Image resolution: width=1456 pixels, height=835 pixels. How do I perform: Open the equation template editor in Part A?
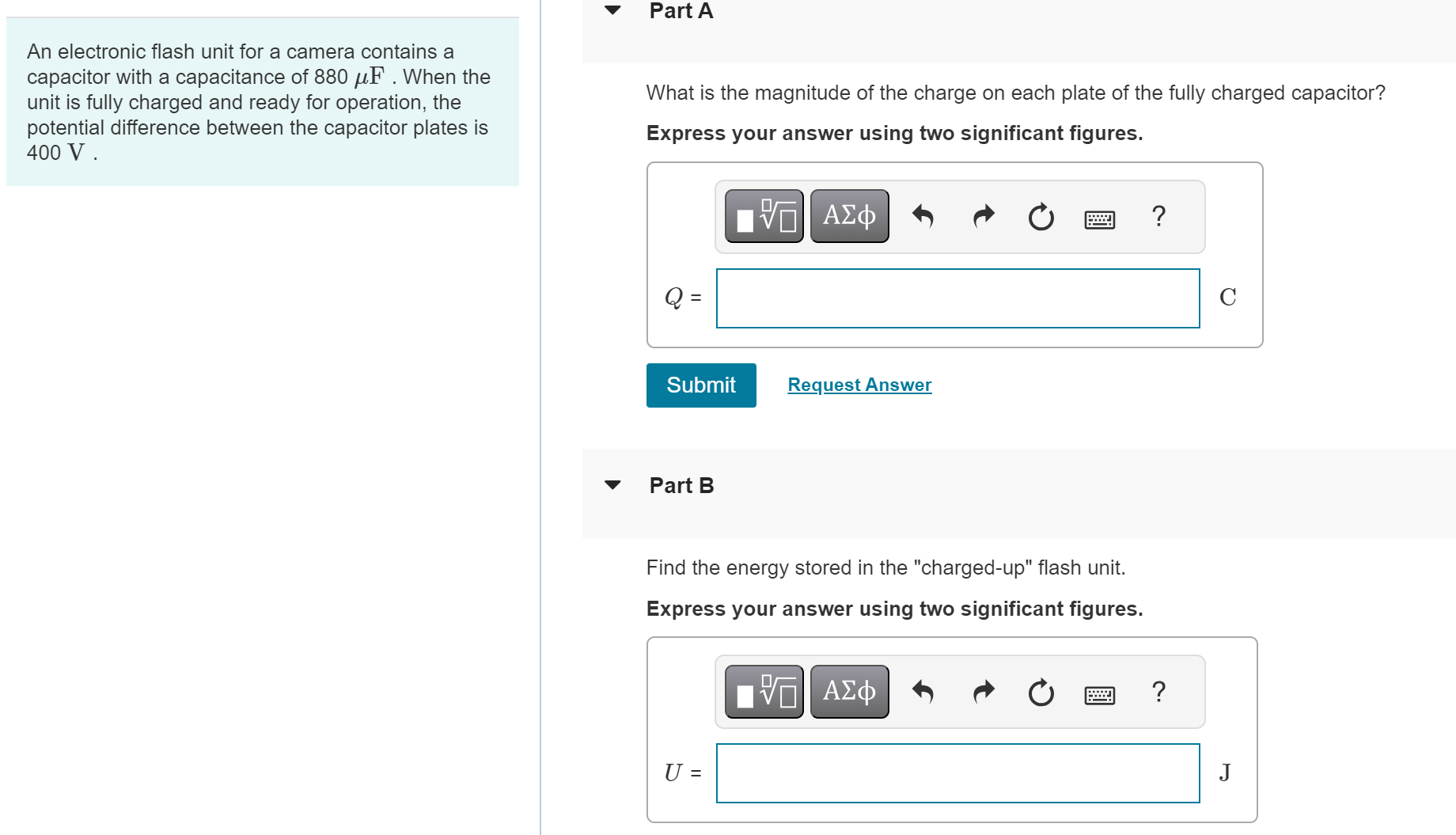(x=762, y=215)
